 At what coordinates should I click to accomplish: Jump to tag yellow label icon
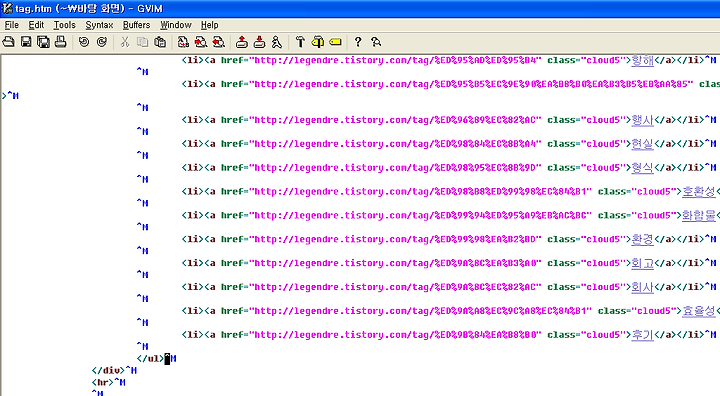pyautogui.click(x=336, y=42)
